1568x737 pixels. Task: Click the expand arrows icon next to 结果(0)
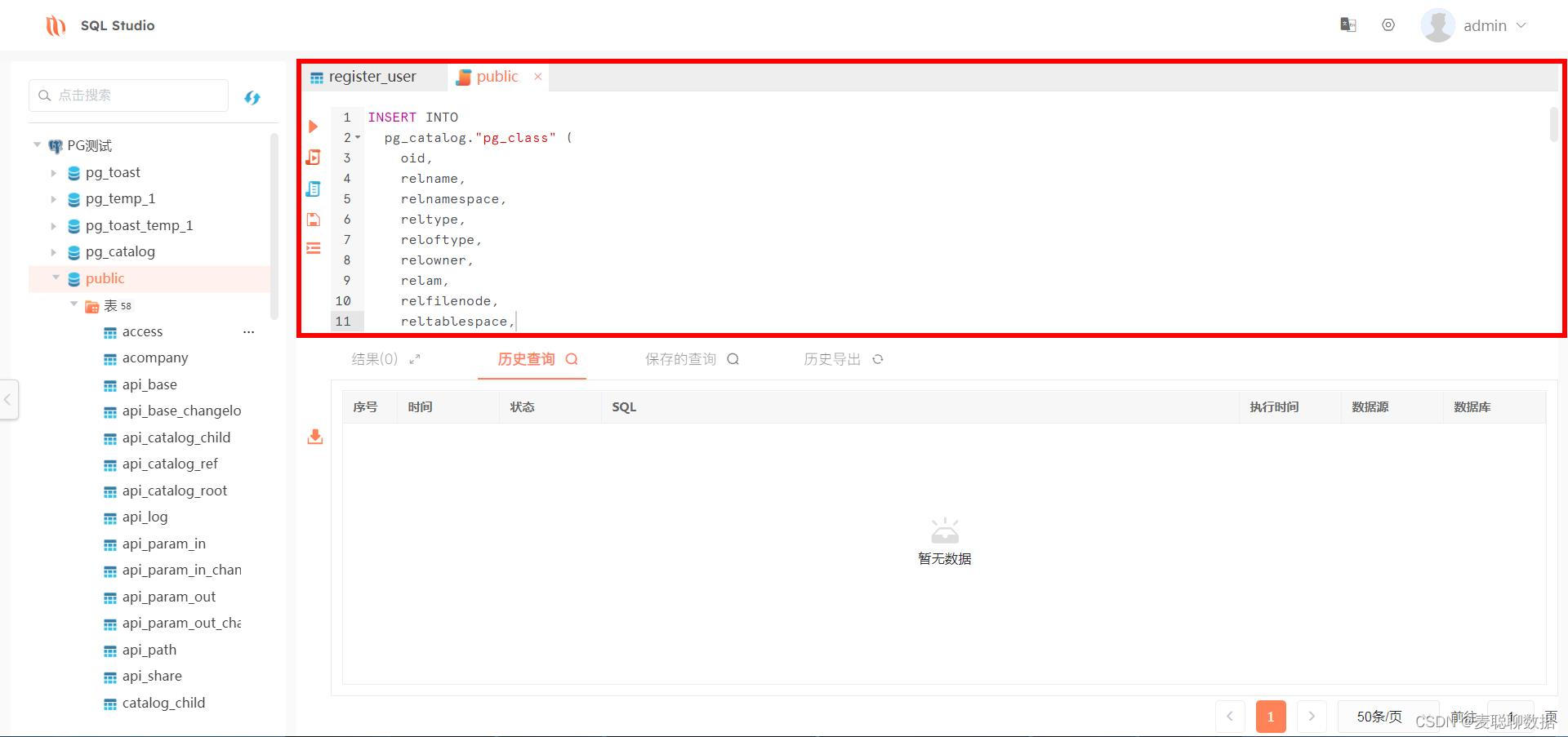pyautogui.click(x=415, y=359)
